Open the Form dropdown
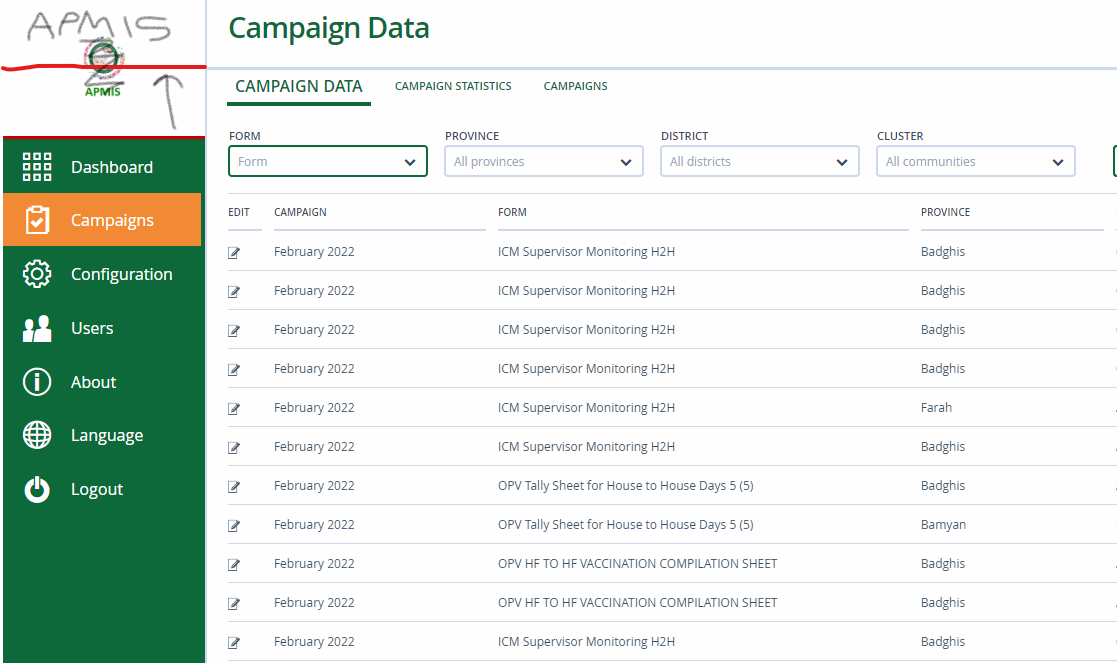 (327, 161)
